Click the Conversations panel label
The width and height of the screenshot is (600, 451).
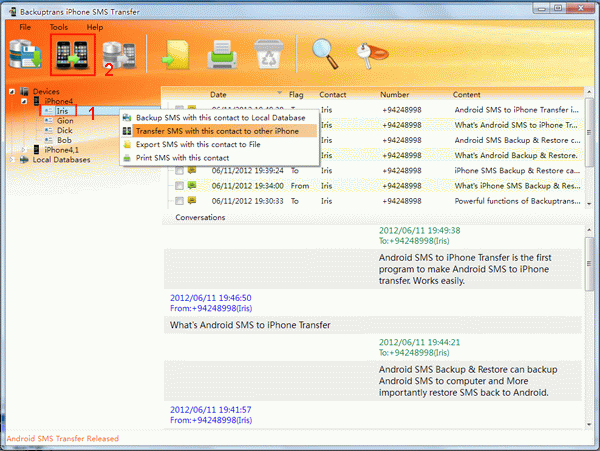[x=200, y=217]
